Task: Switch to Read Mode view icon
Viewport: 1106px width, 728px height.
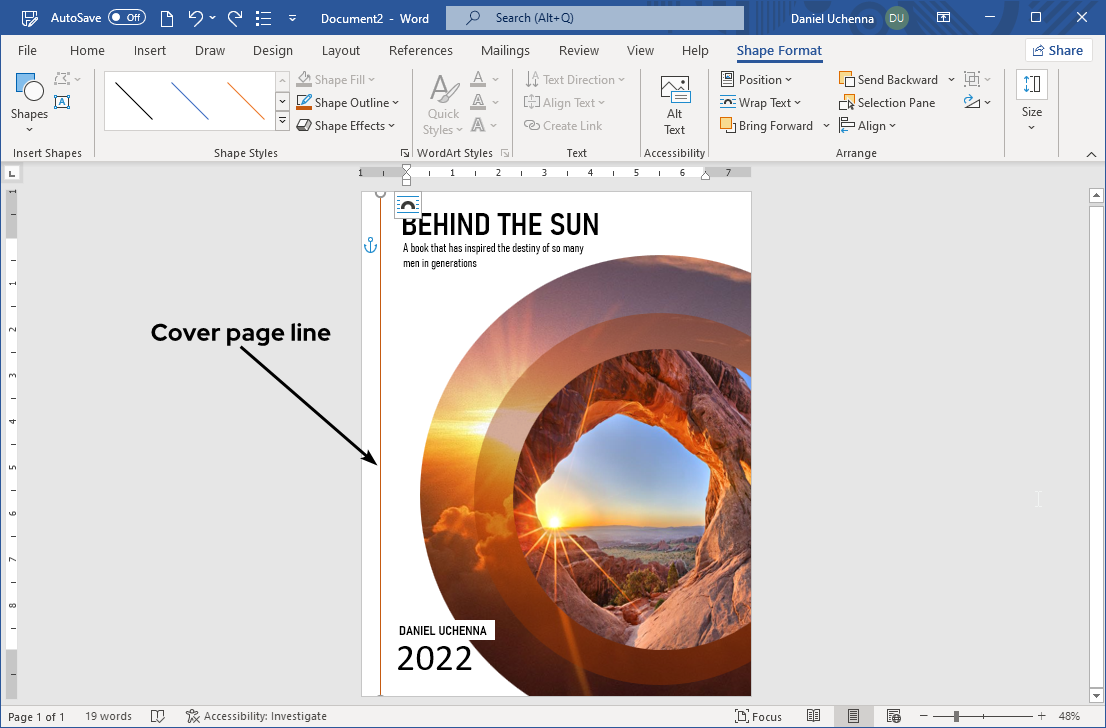Action: click(814, 716)
